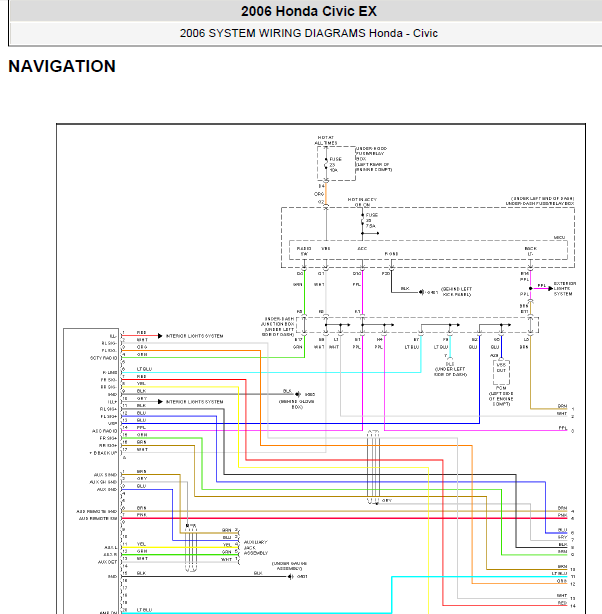
Task: Click the 'AUX S GND' pin label
Action: pos(105,475)
